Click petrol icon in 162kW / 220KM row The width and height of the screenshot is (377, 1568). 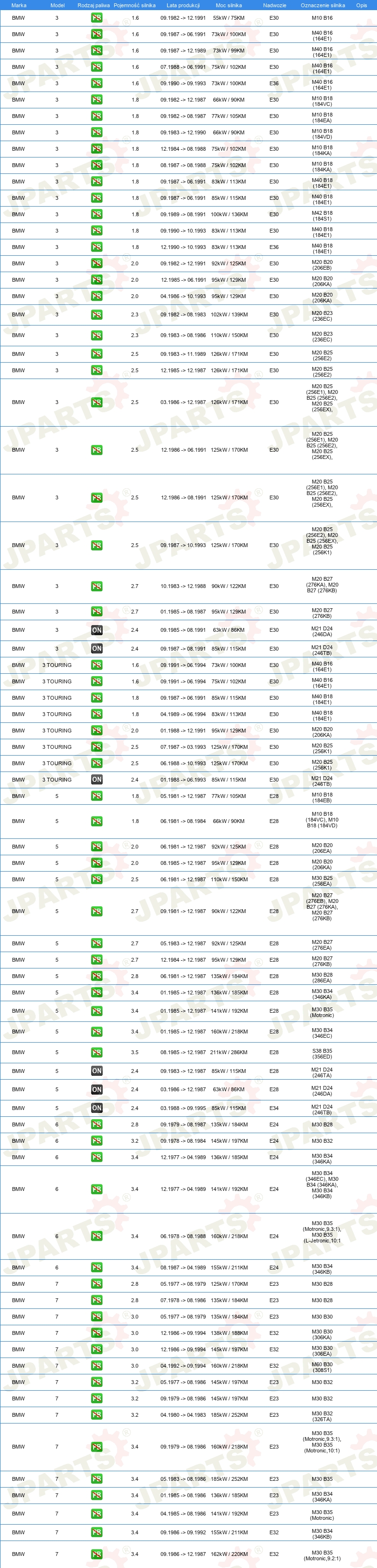point(97,1554)
